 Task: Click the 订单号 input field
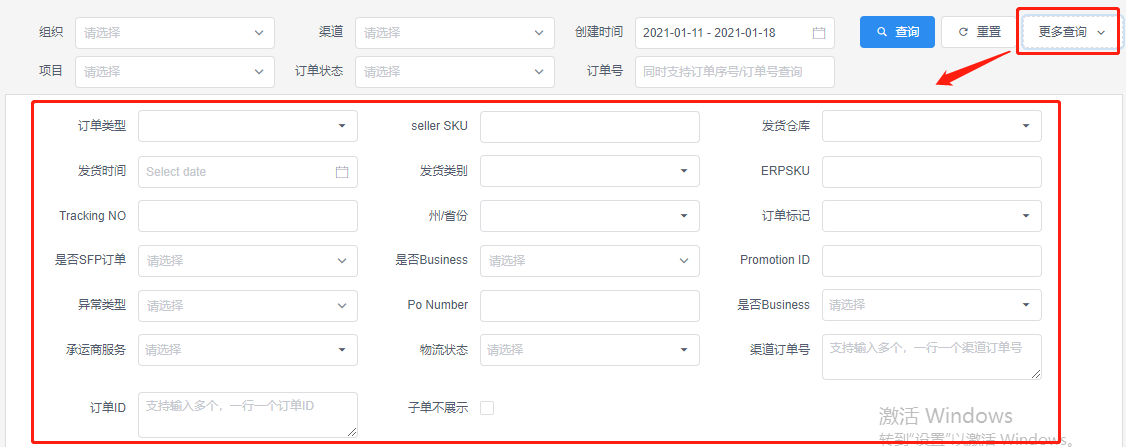coord(735,72)
